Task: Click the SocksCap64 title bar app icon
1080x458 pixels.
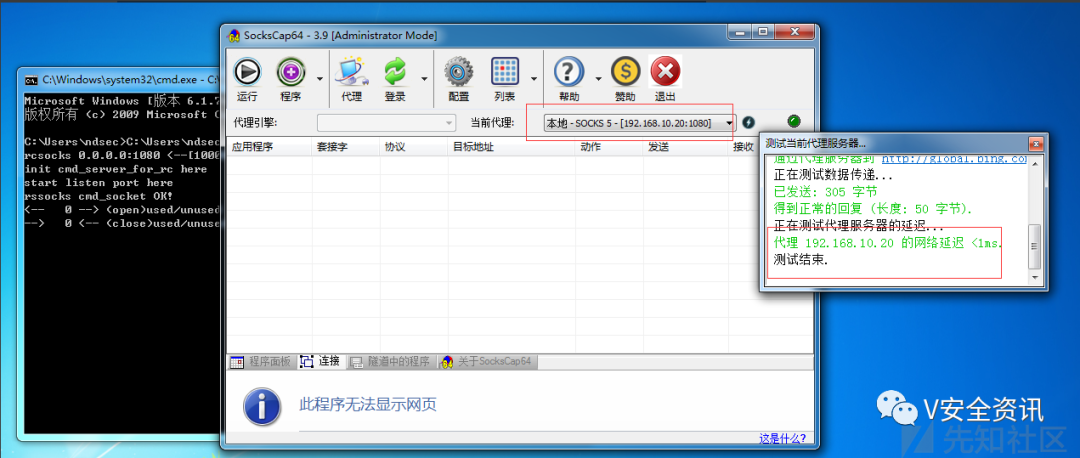Action: 234,35
